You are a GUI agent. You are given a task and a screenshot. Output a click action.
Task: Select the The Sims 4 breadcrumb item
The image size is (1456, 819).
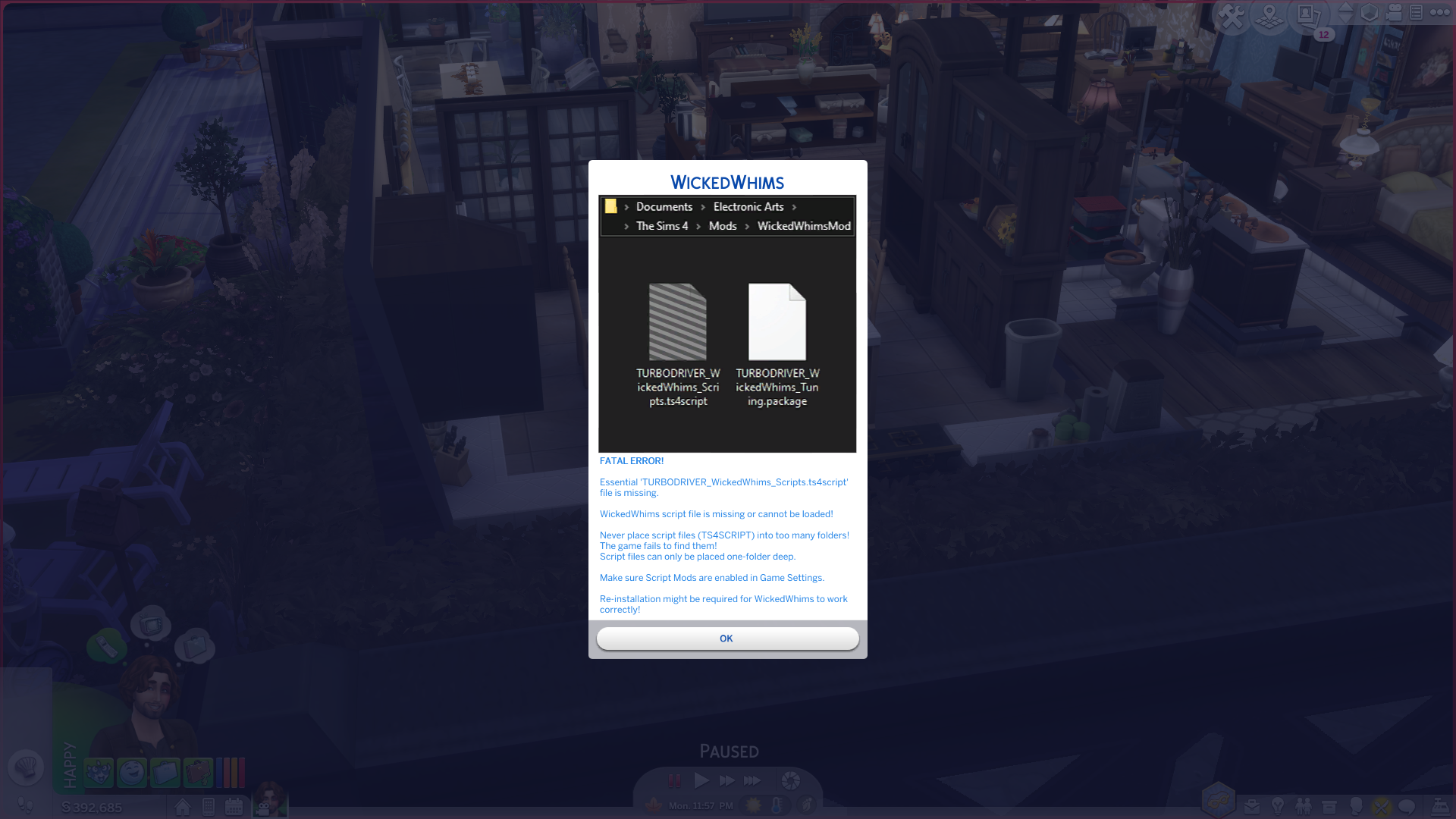click(x=662, y=226)
